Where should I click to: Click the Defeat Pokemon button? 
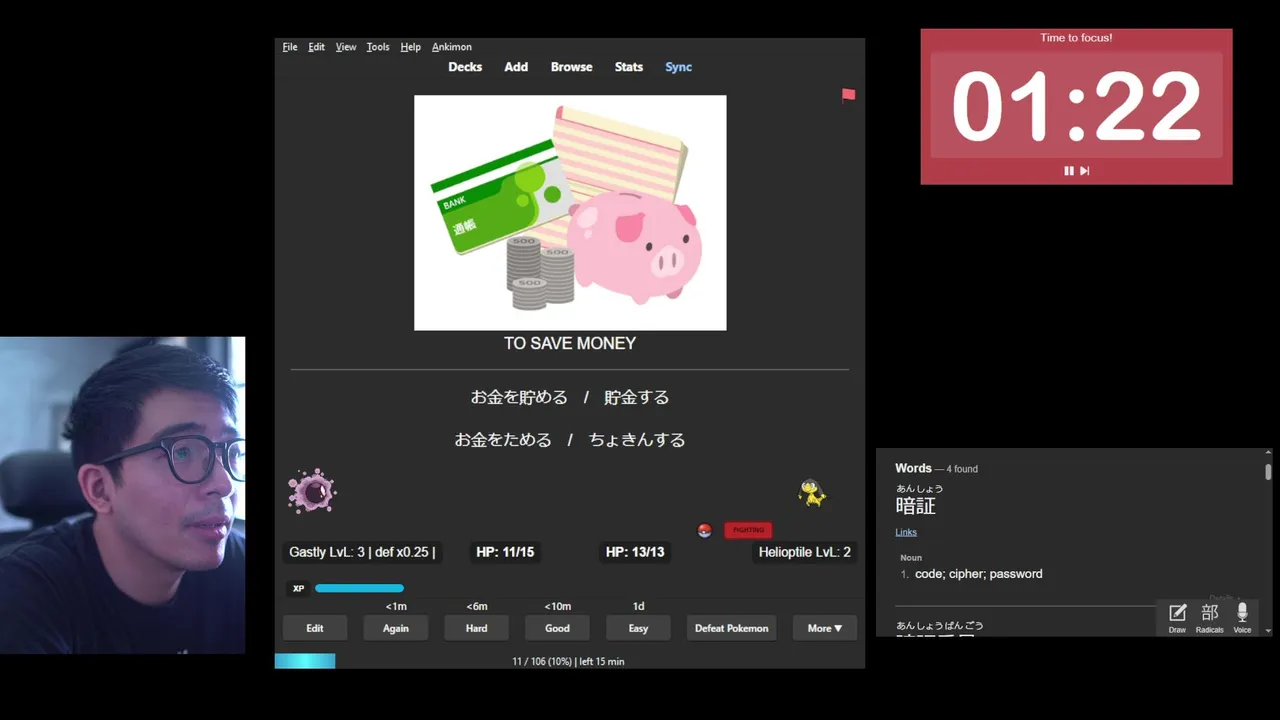(x=732, y=628)
